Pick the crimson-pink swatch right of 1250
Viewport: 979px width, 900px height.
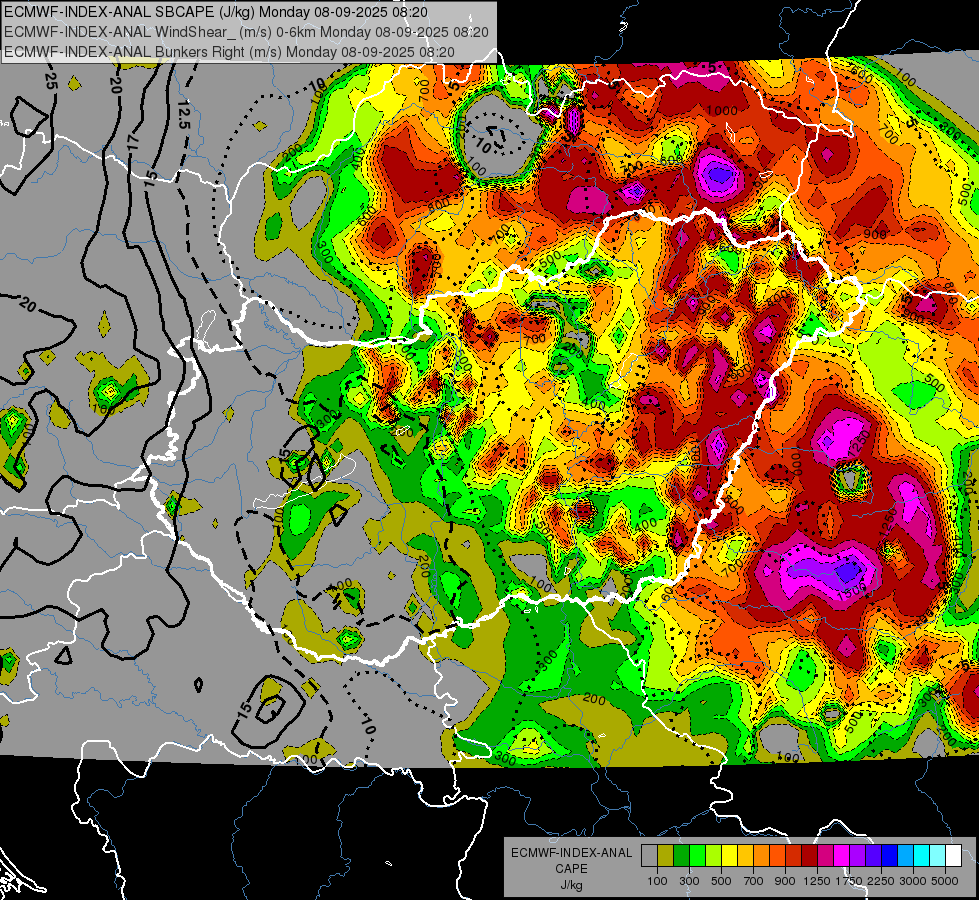click(825, 855)
